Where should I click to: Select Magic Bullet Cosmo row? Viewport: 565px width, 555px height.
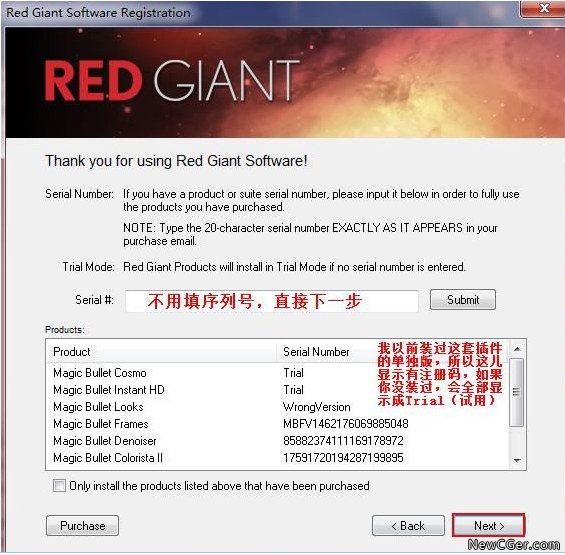click(x=277, y=373)
